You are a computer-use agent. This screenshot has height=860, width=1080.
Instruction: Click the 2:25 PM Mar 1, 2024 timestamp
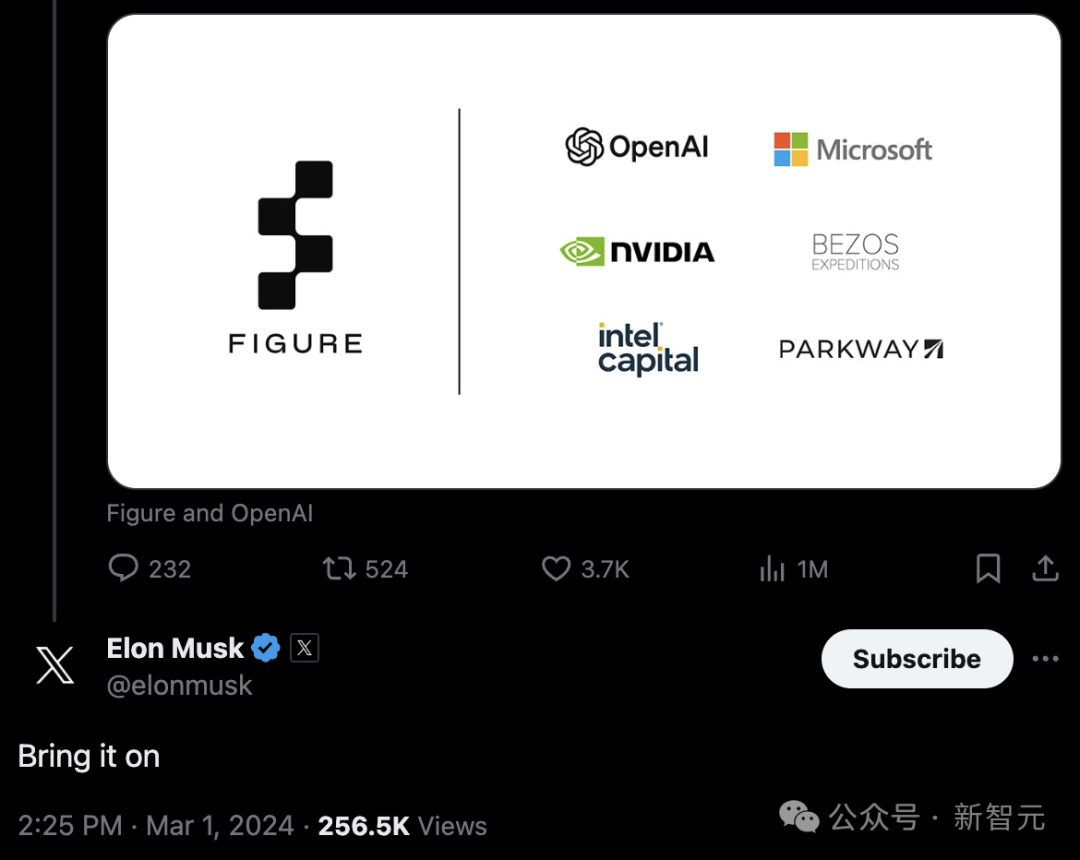click(x=156, y=826)
